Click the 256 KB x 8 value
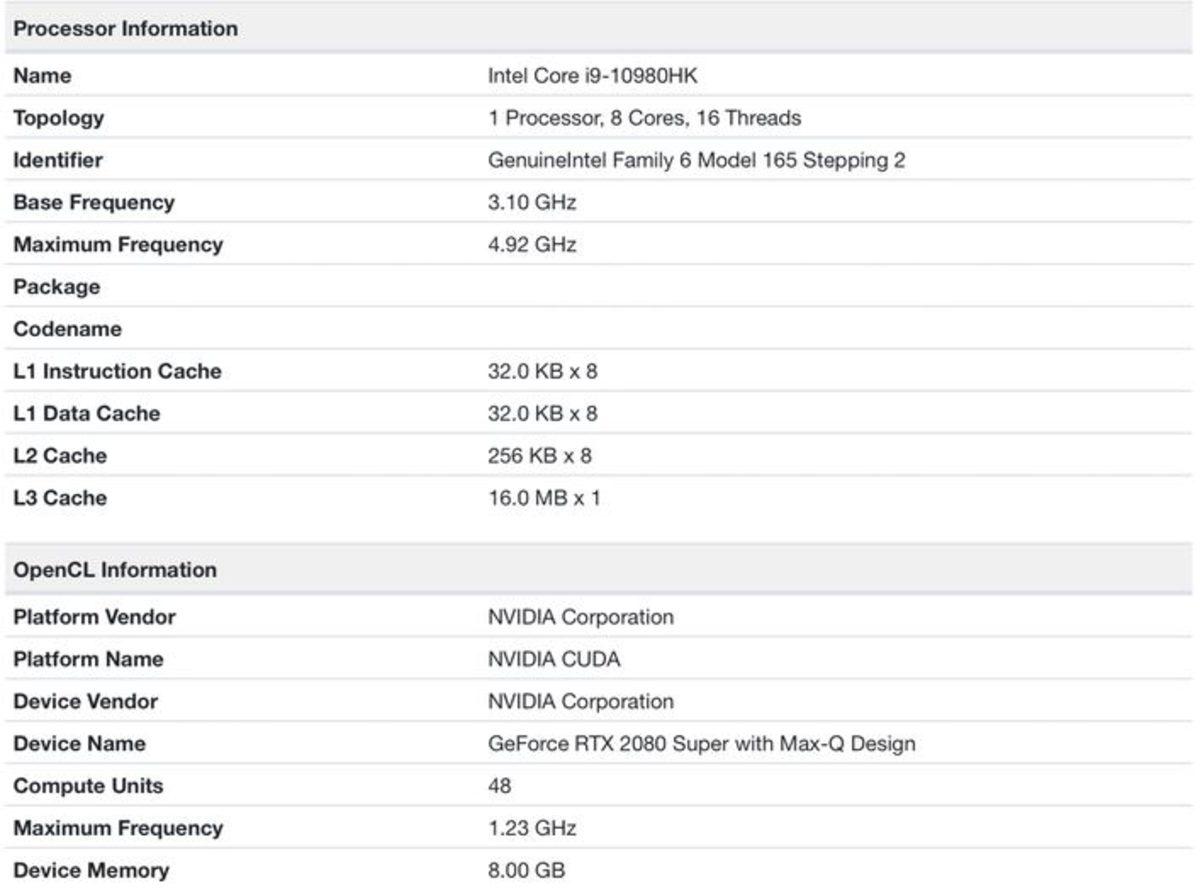1200x888 pixels. pos(539,456)
